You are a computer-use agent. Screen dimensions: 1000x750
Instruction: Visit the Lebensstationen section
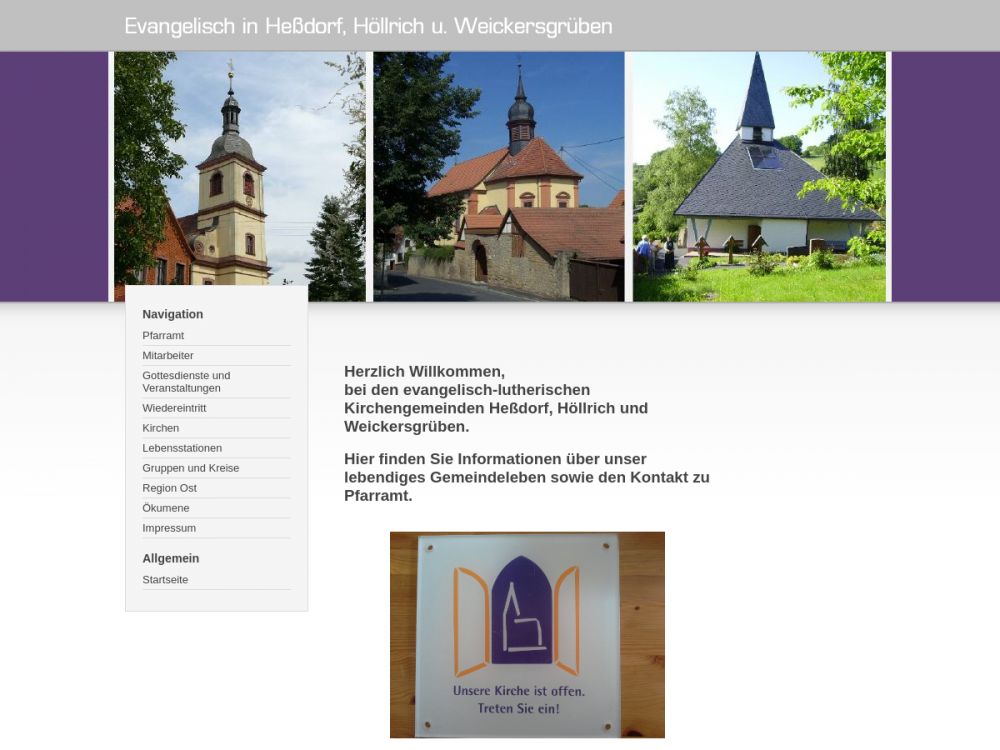pyautogui.click(x=182, y=448)
